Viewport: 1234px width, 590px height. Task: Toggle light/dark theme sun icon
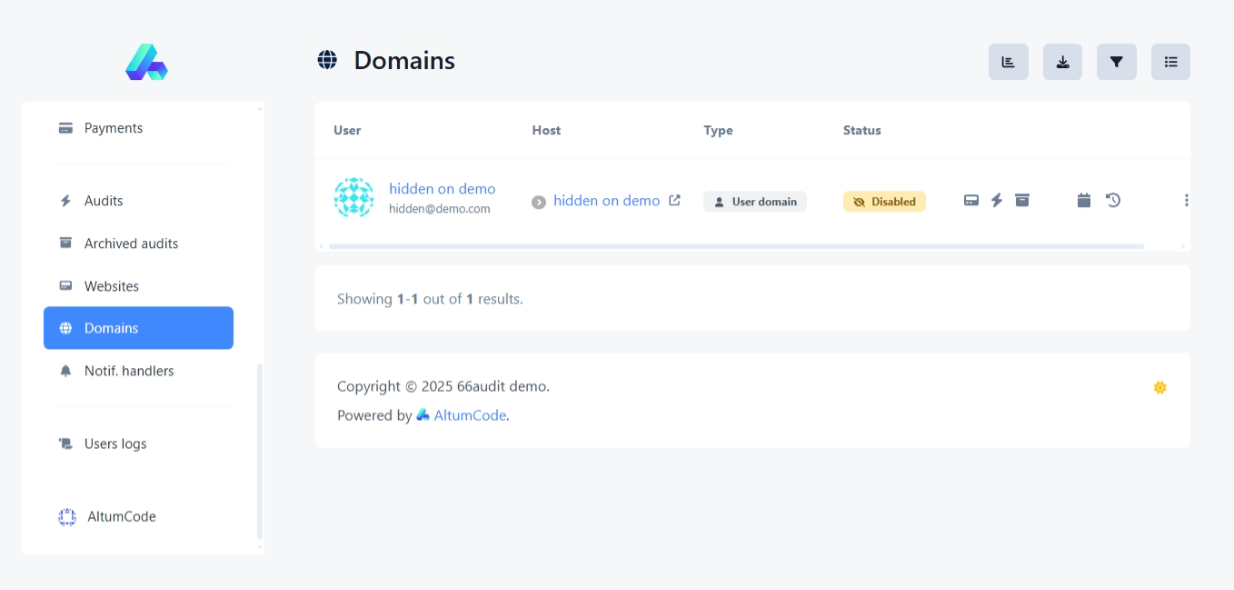click(x=1159, y=387)
